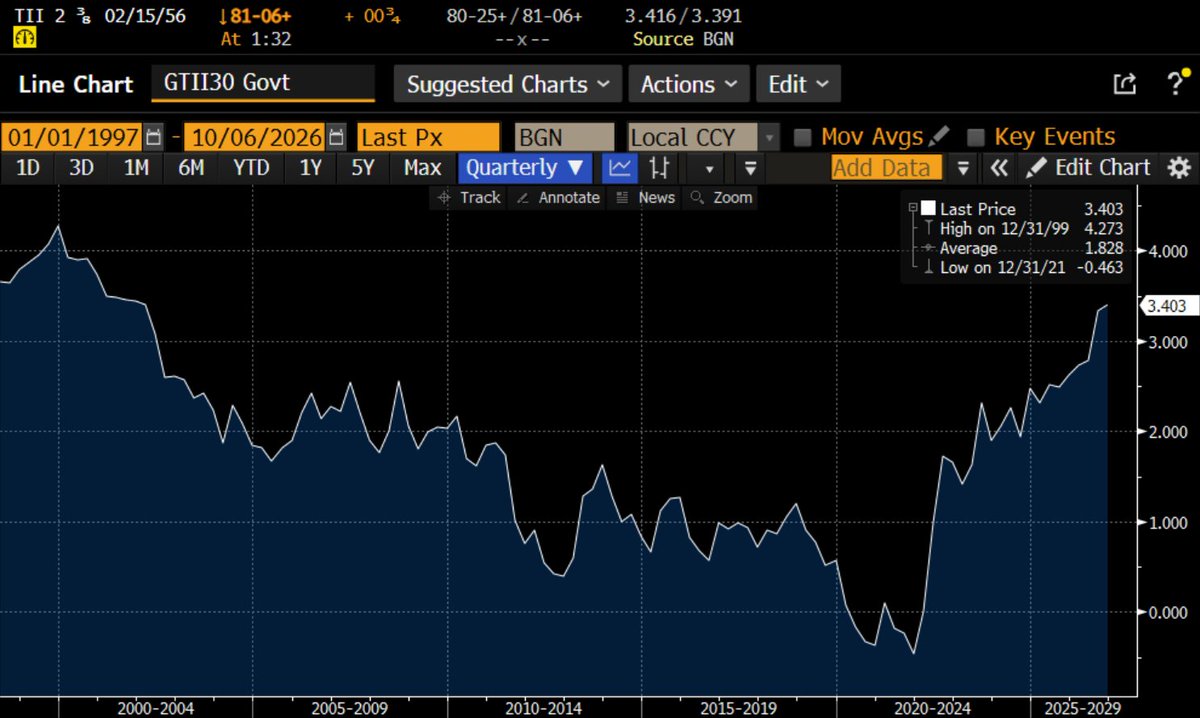Select the 3D time range
Image resolution: width=1200 pixels, height=718 pixels.
point(81,168)
